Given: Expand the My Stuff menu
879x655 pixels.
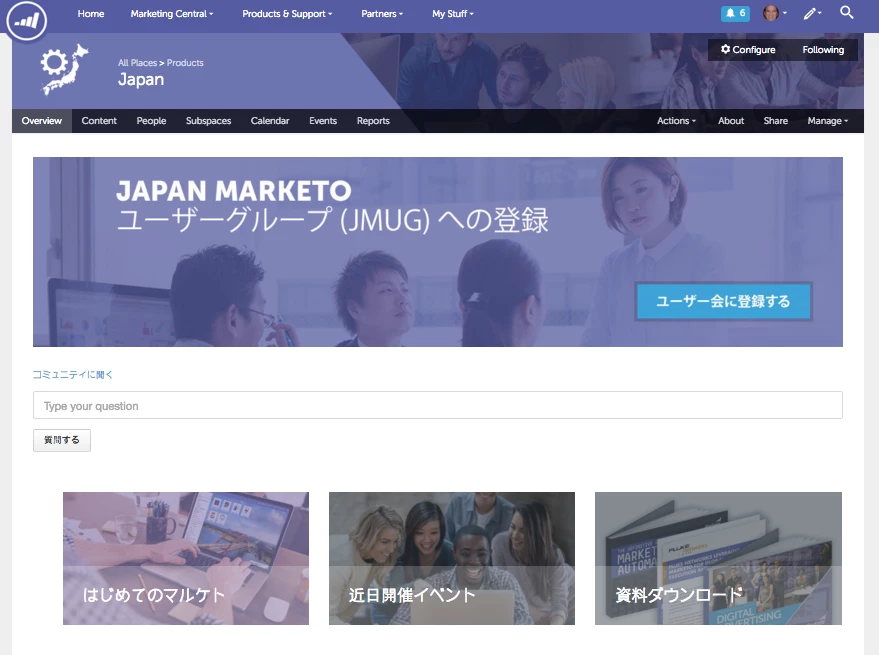Looking at the screenshot, I should coord(452,13).
